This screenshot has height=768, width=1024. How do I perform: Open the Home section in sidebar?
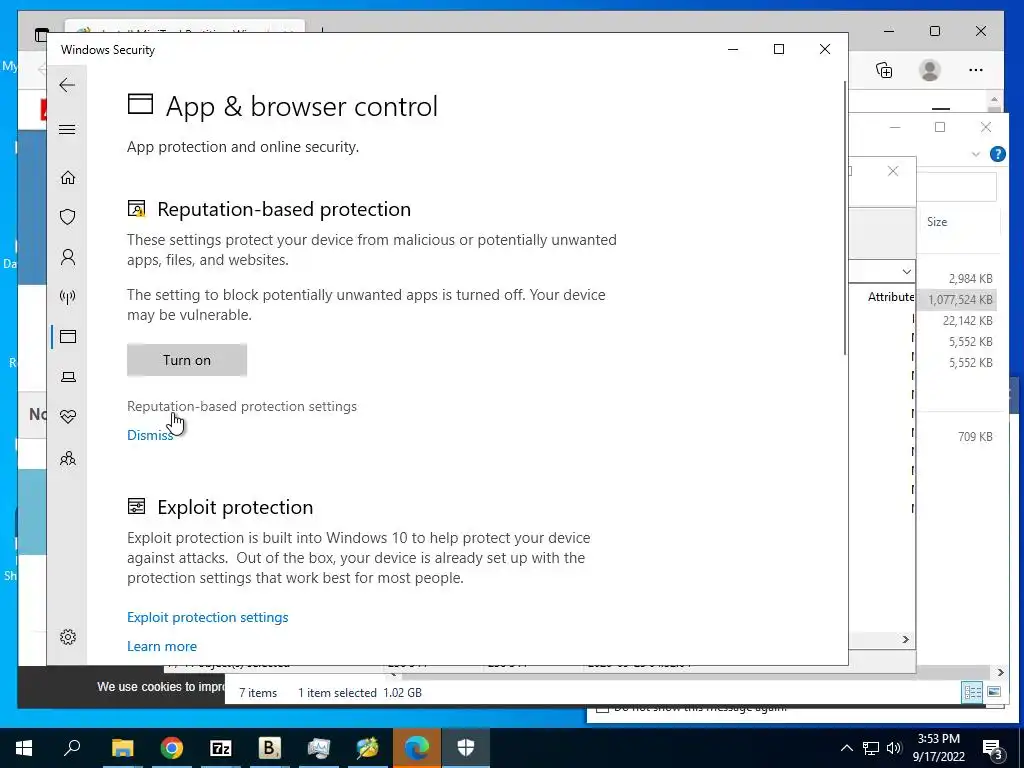coord(68,178)
